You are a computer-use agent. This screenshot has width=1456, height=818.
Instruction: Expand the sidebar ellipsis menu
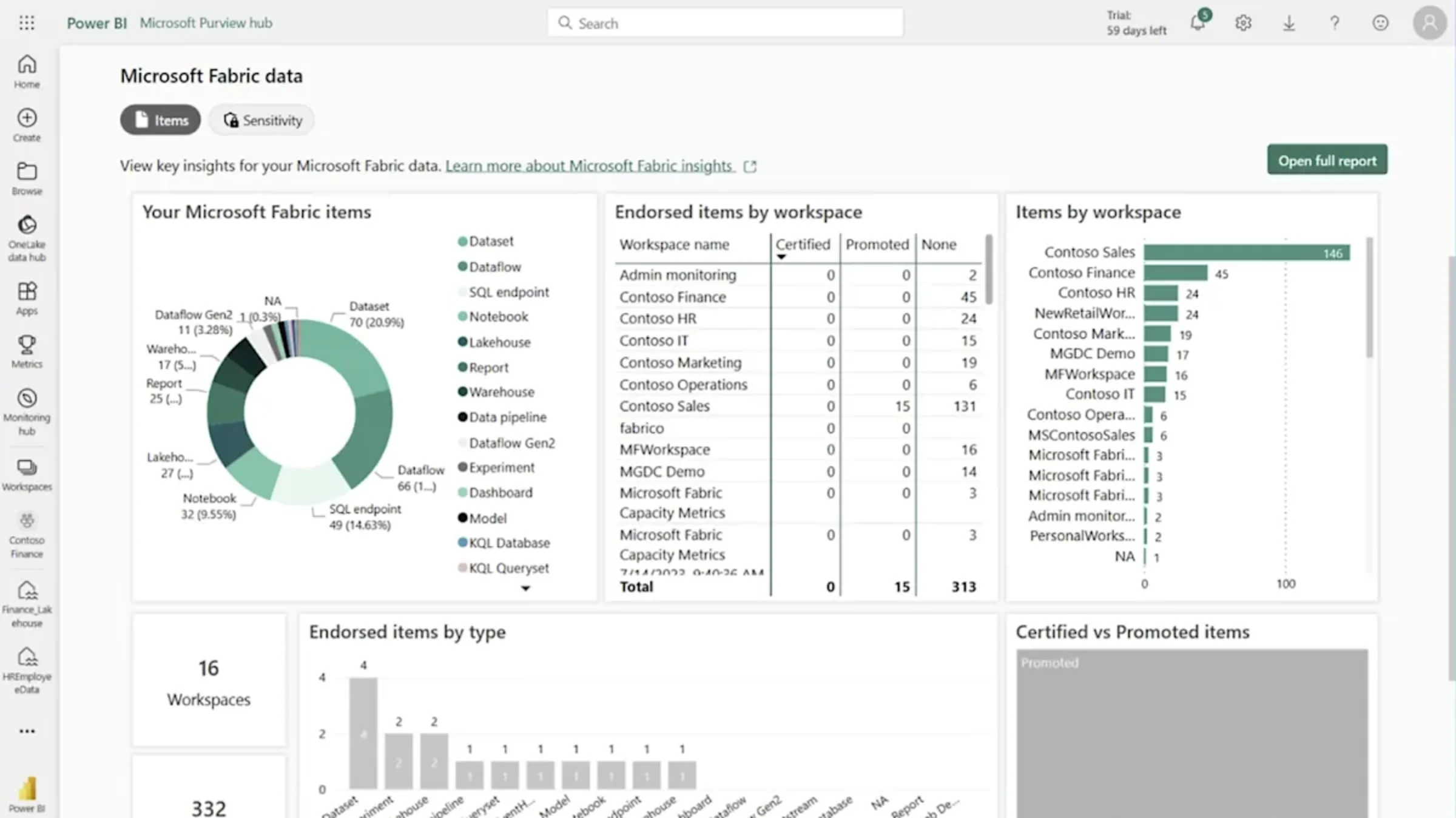point(27,731)
